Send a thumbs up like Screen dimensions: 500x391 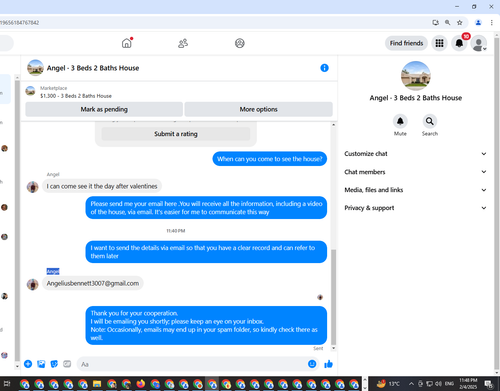coord(329,364)
